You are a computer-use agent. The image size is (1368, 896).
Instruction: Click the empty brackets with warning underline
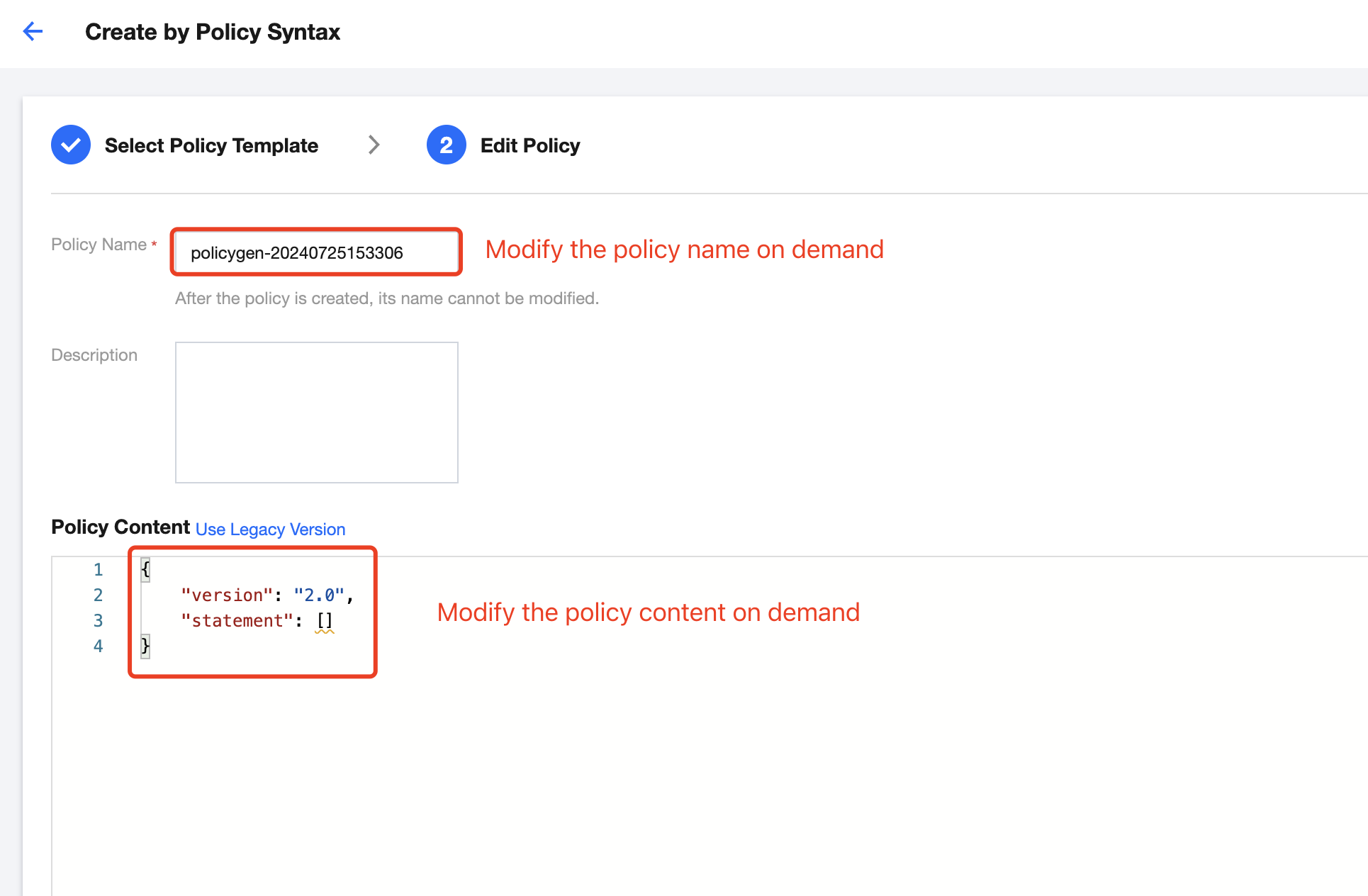(x=324, y=621)
